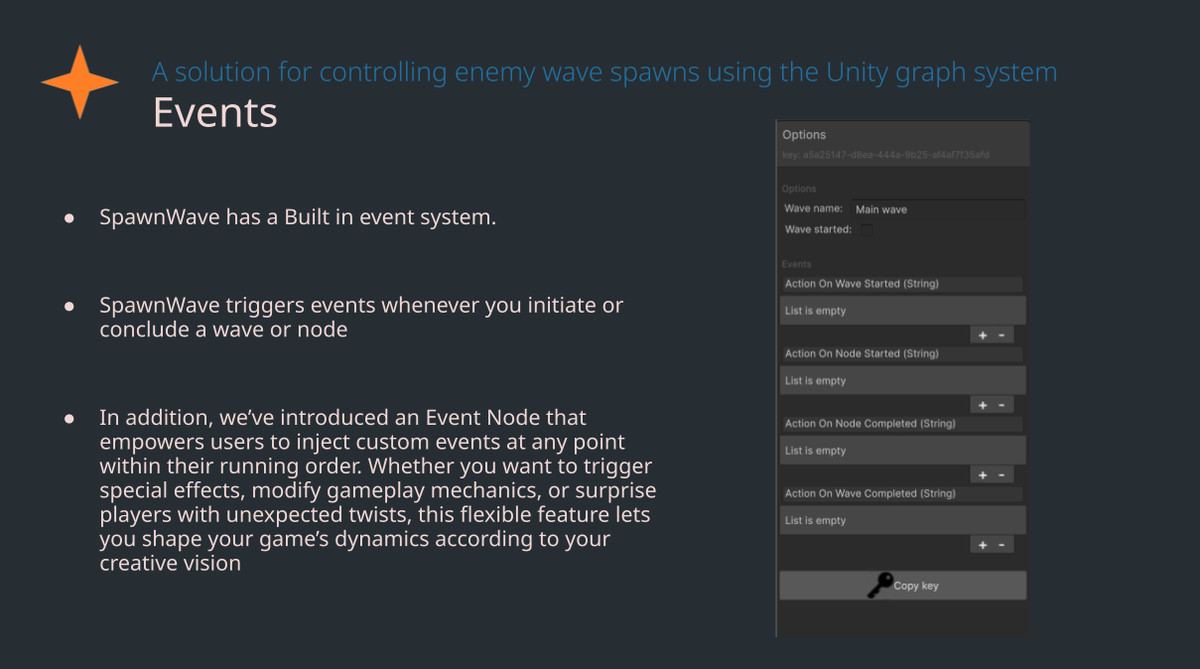Click the Copy key button
Viewport: 1200px width, 669px height.
pos(903,585)
